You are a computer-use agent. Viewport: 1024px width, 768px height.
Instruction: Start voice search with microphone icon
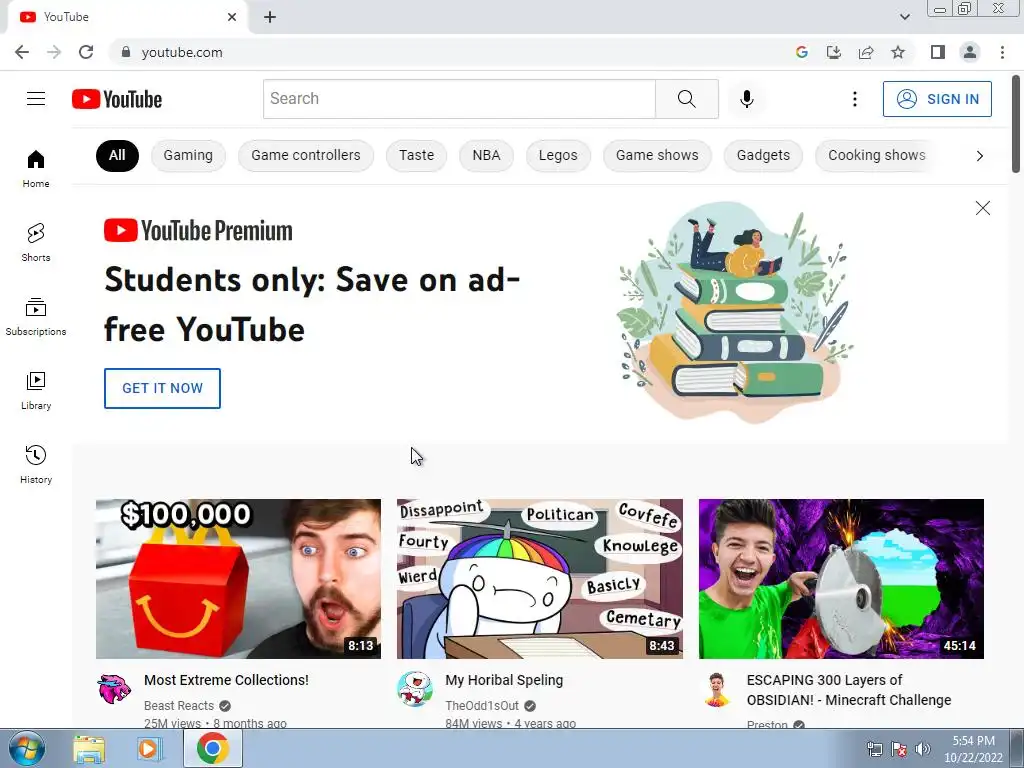click(746, 99)
